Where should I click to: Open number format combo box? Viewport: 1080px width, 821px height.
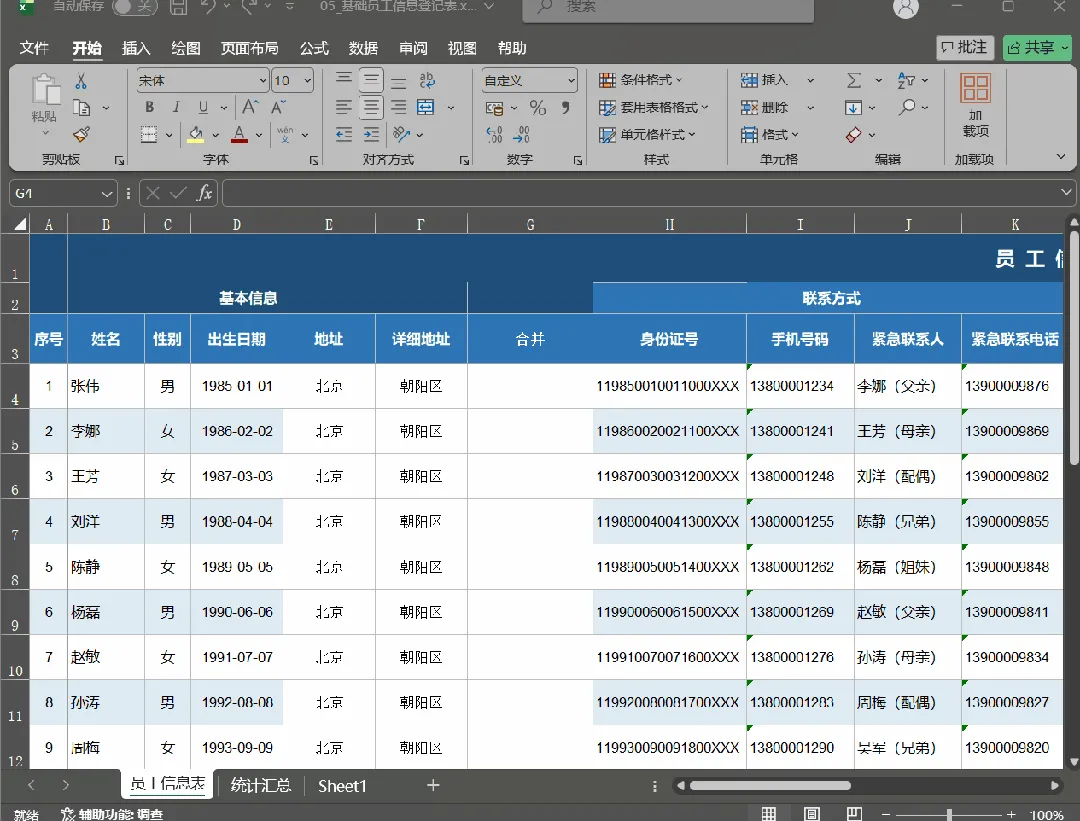[529, 81]
